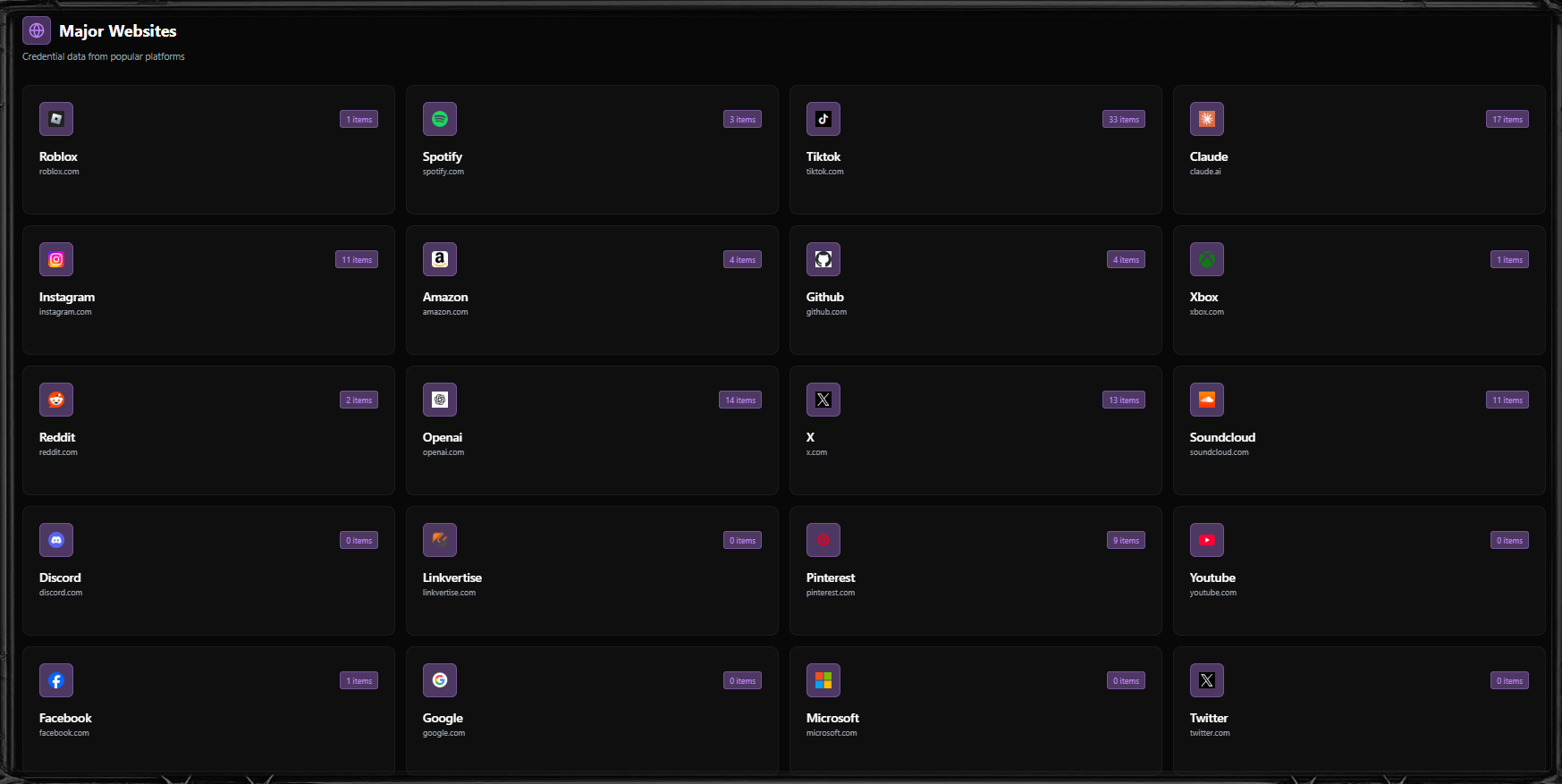This screenshot has height=784, width=1562.
Task: Open the "Tiktok" card title
Action: 823,156
